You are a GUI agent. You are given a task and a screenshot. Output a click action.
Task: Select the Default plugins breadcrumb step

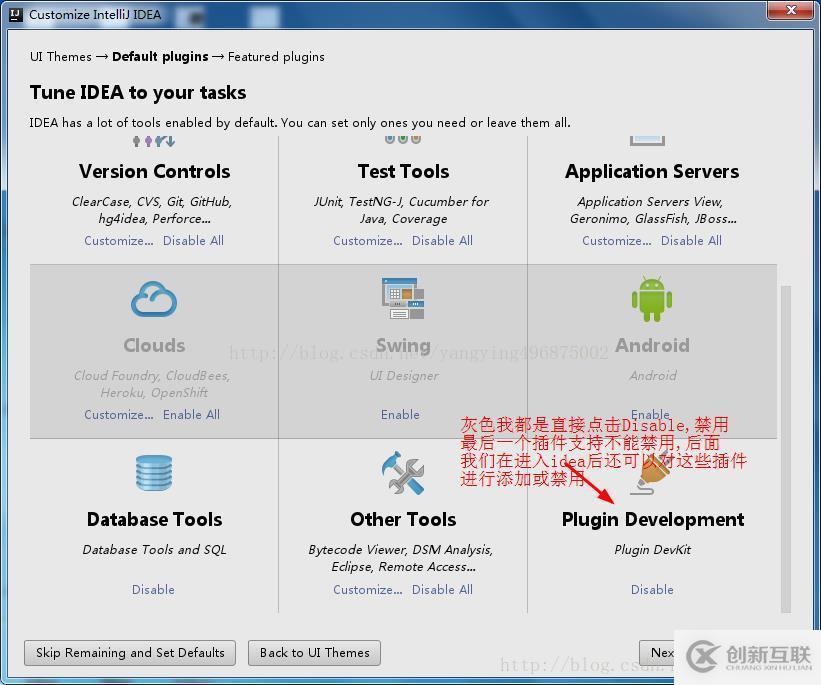point(160,57)
